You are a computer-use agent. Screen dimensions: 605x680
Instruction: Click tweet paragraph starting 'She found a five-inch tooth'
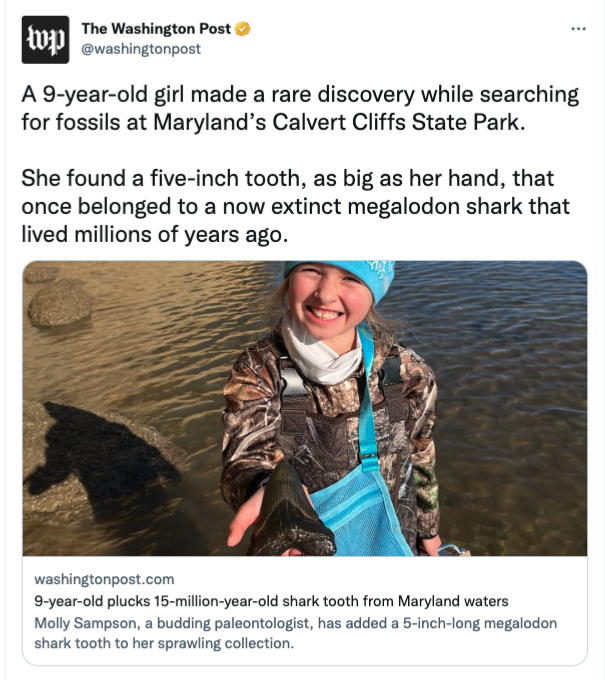[x=295, y=206]
